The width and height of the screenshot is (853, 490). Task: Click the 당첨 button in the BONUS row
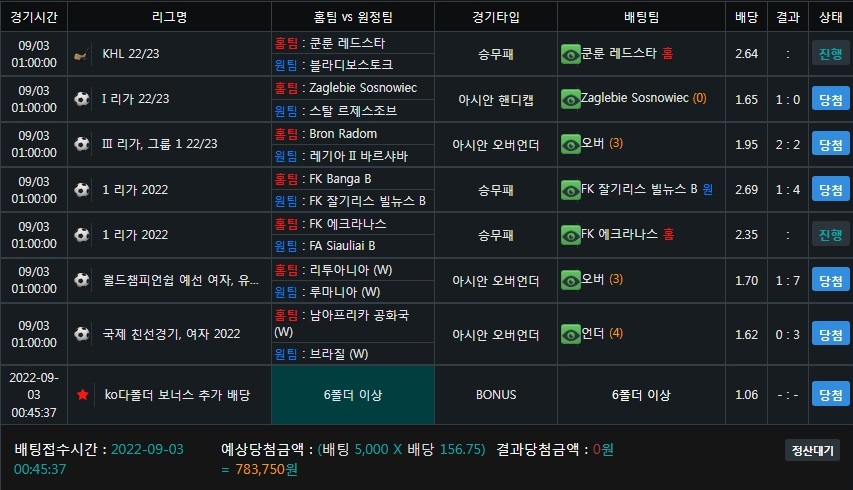[x=831, y=394]
